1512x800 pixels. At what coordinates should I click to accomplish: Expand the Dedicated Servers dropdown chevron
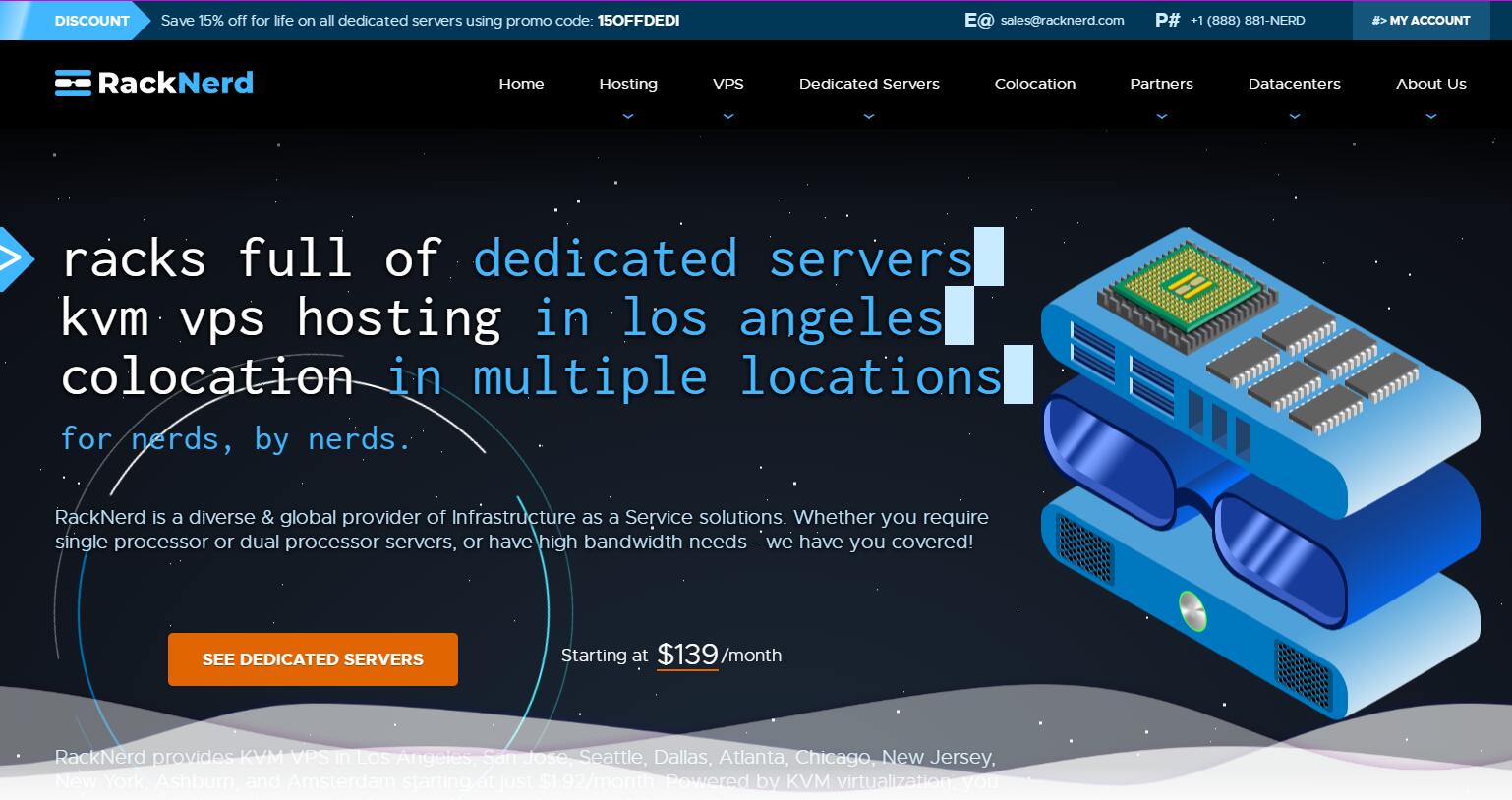(x=869, y=116)
